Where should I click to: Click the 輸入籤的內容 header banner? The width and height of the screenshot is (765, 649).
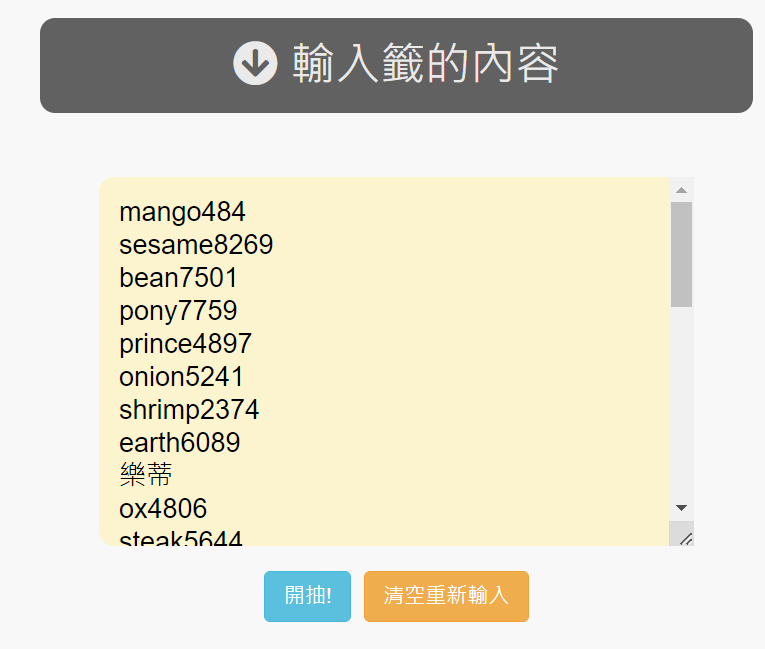coord(396,65)
